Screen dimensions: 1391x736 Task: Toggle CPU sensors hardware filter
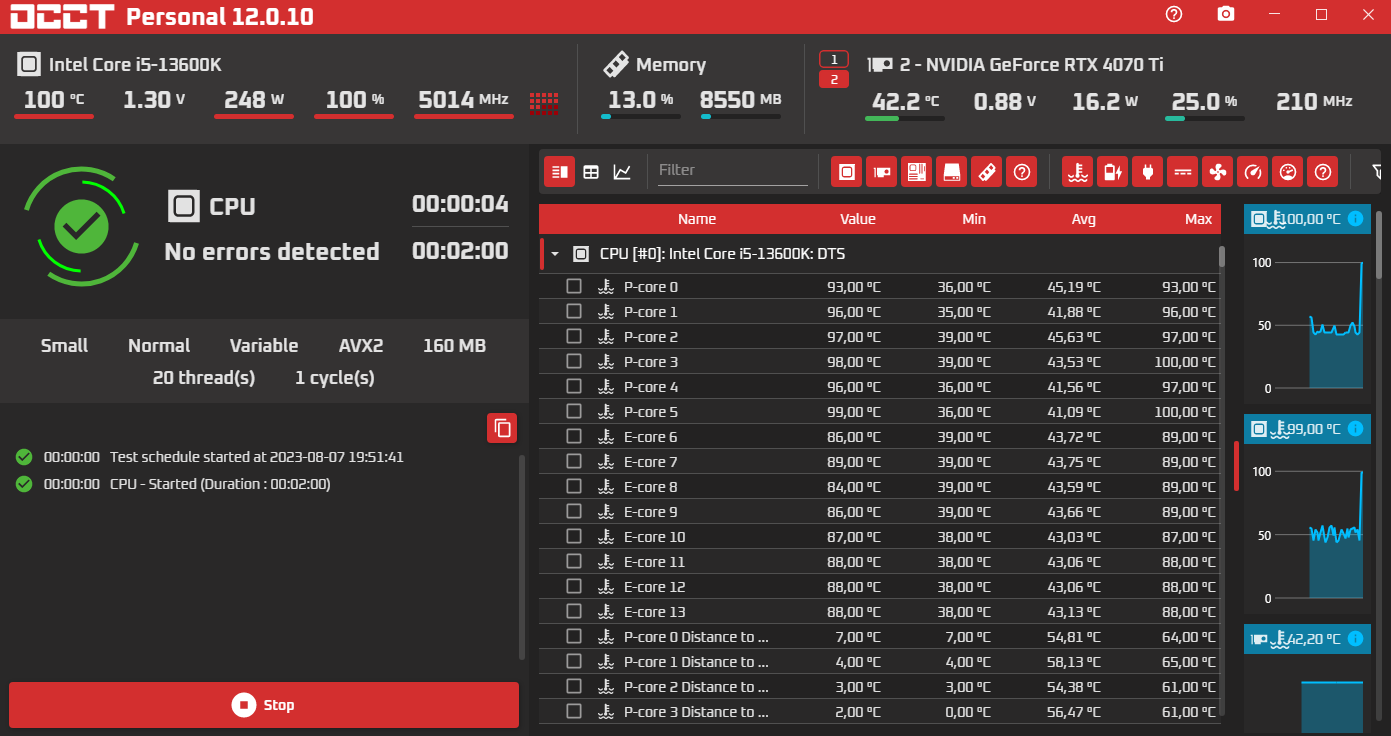pos(847,172)
